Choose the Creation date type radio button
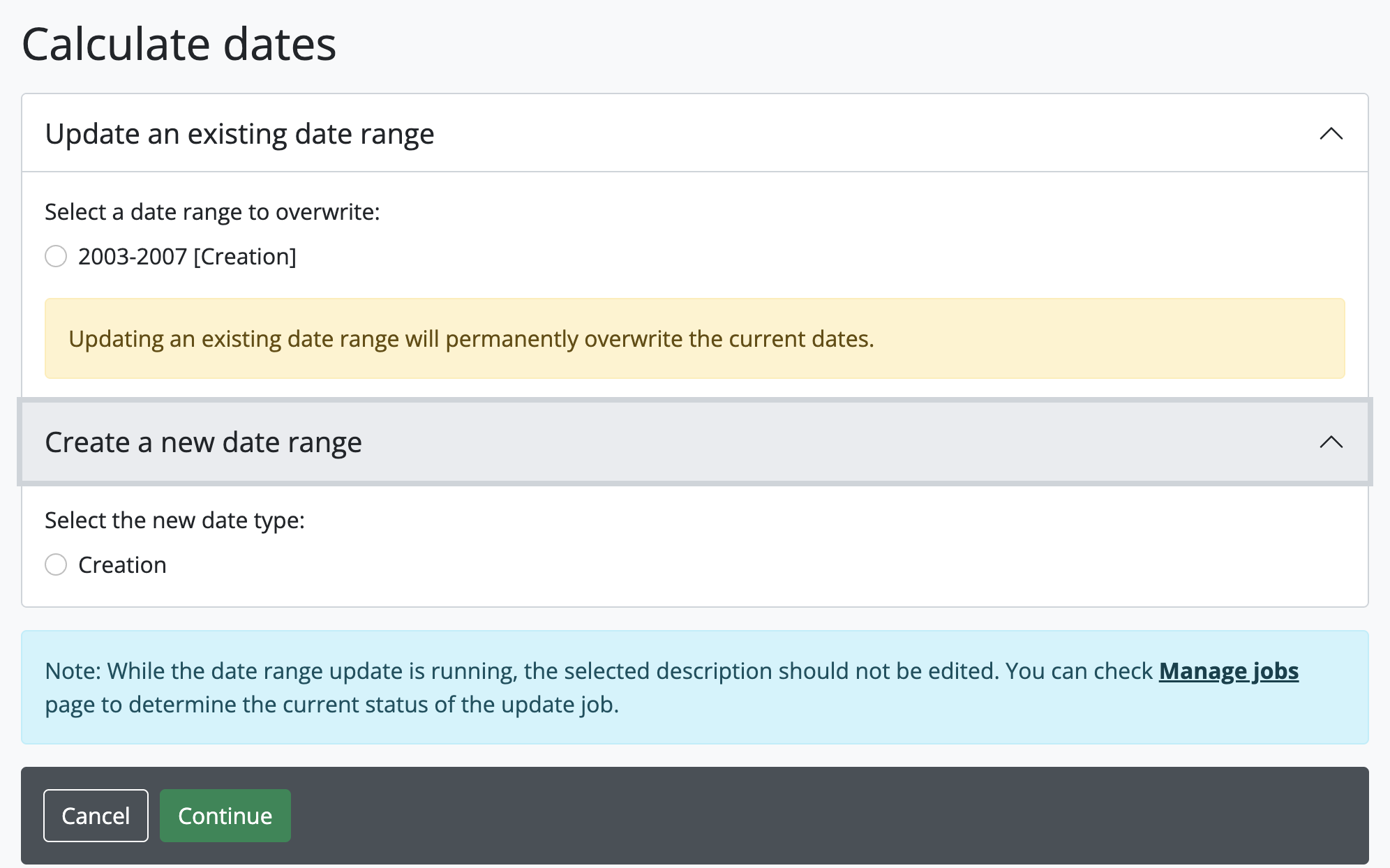The image size is (1390, 868). click(x=56, y=564)
